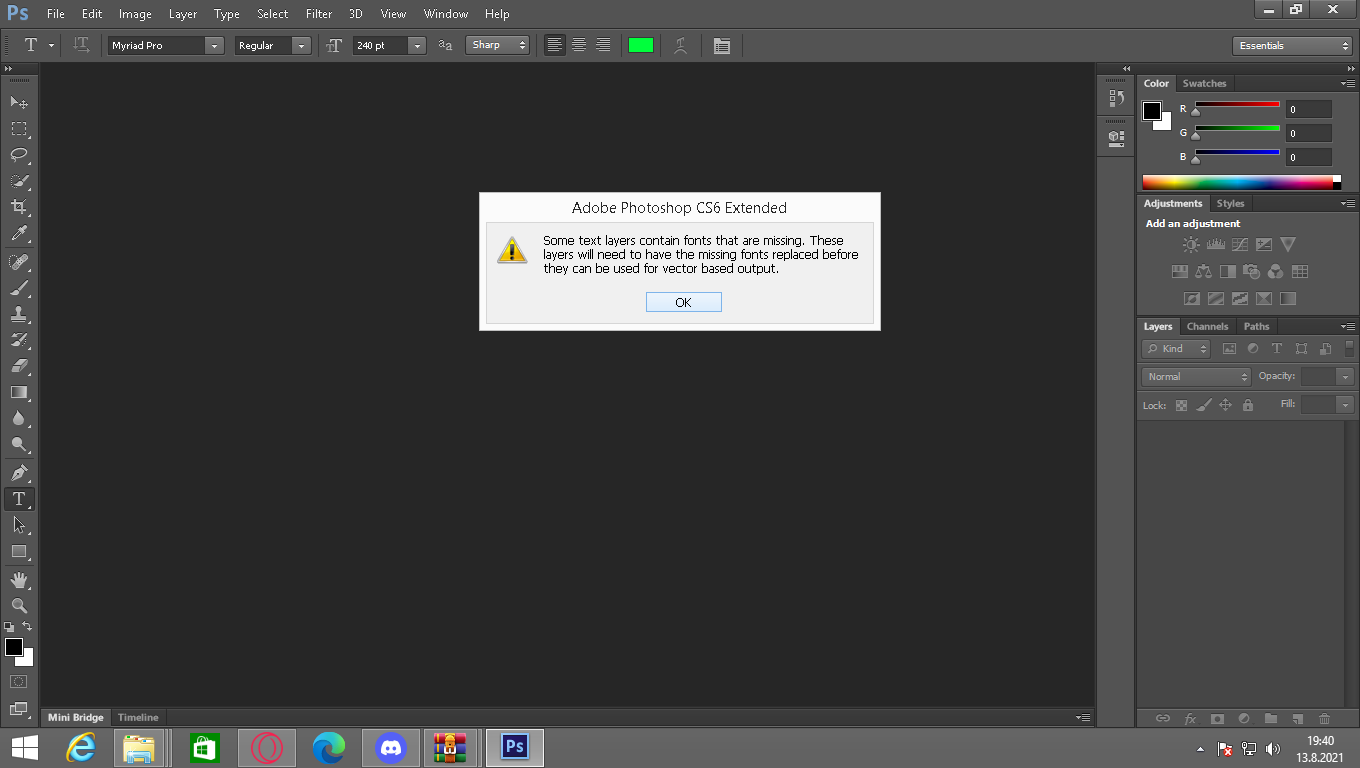This screenshot has height=768, width=1360.
Task: Add a Brightness/Contrast adjustment
Action: tap(1191, 244)
